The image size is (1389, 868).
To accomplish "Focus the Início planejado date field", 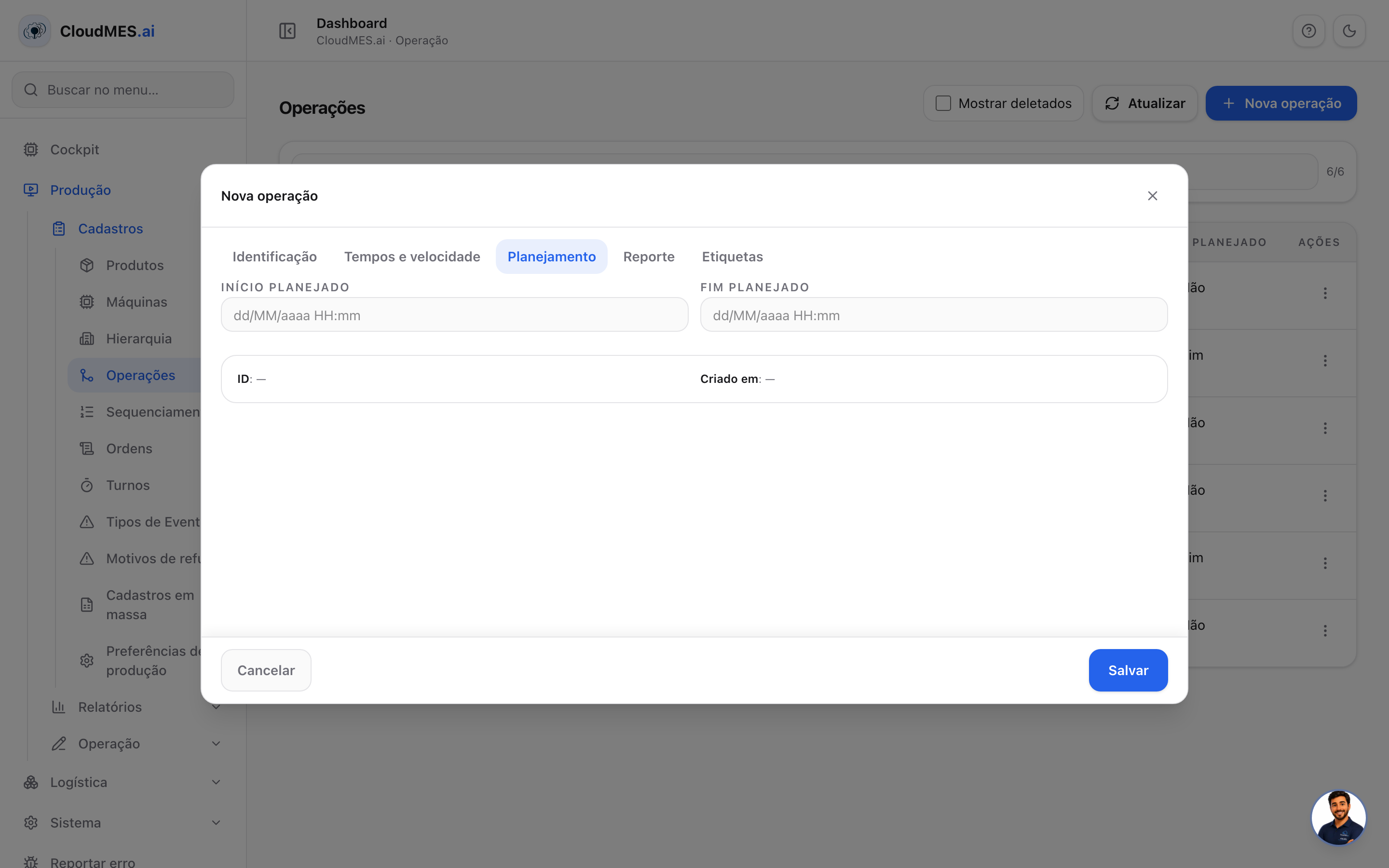I will 455,314.
